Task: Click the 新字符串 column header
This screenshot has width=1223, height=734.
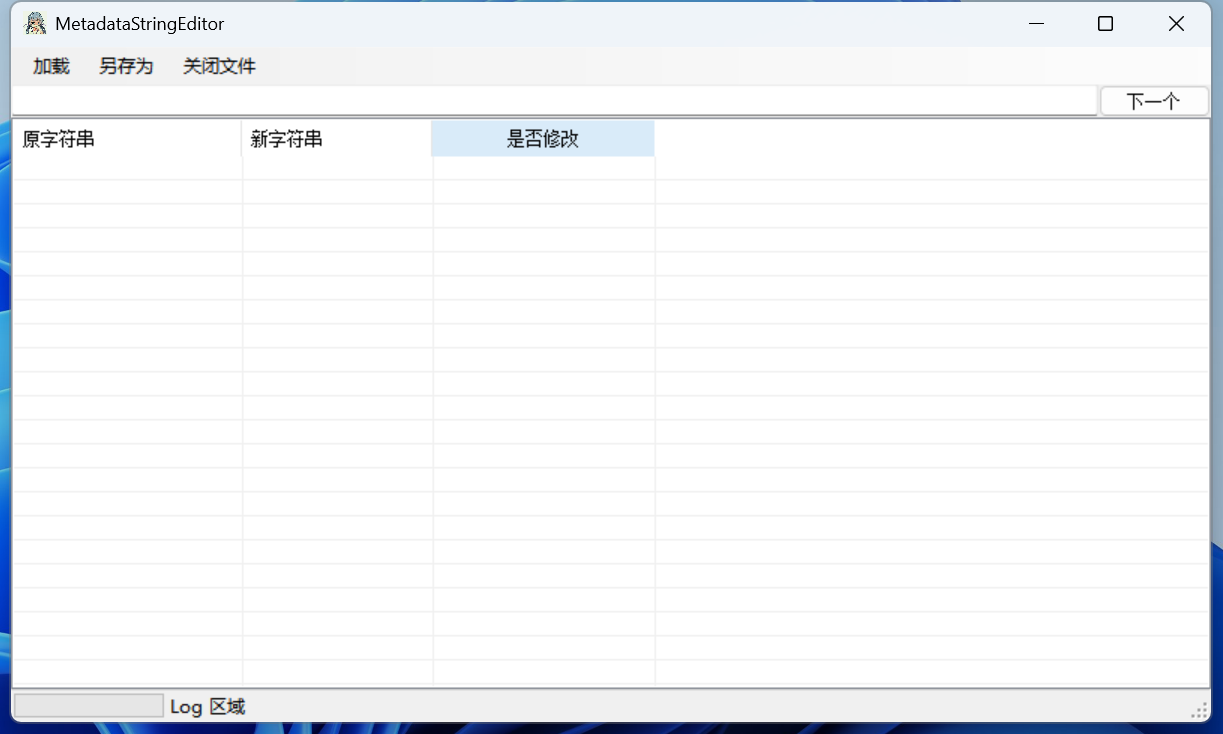Action: pyautogui.click(x=336, y=139)
